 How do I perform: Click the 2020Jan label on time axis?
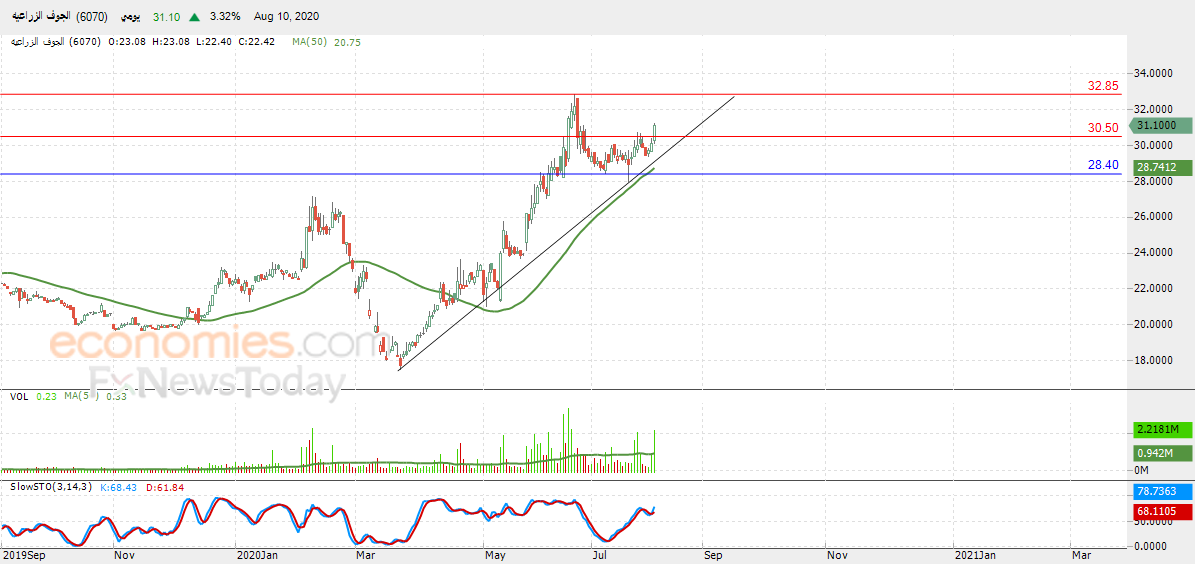pos(257,553)
